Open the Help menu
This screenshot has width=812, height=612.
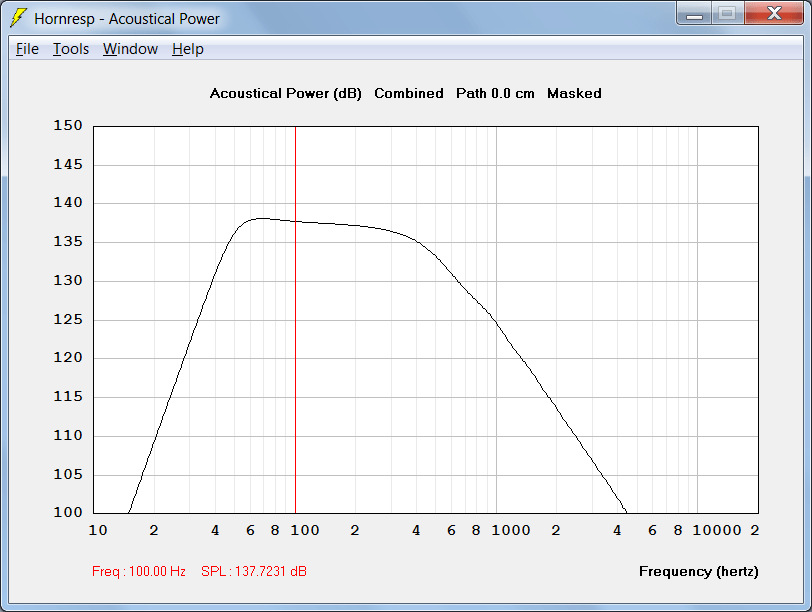point(188,49)
